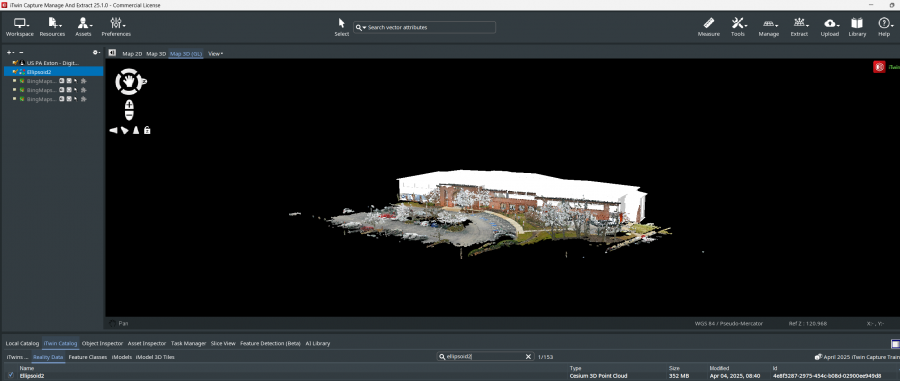This screenshot has height=381, width=900.
Task: Uncheck the Ellipsoid2 row checkbox in catalog
Action: pos(11,376)
